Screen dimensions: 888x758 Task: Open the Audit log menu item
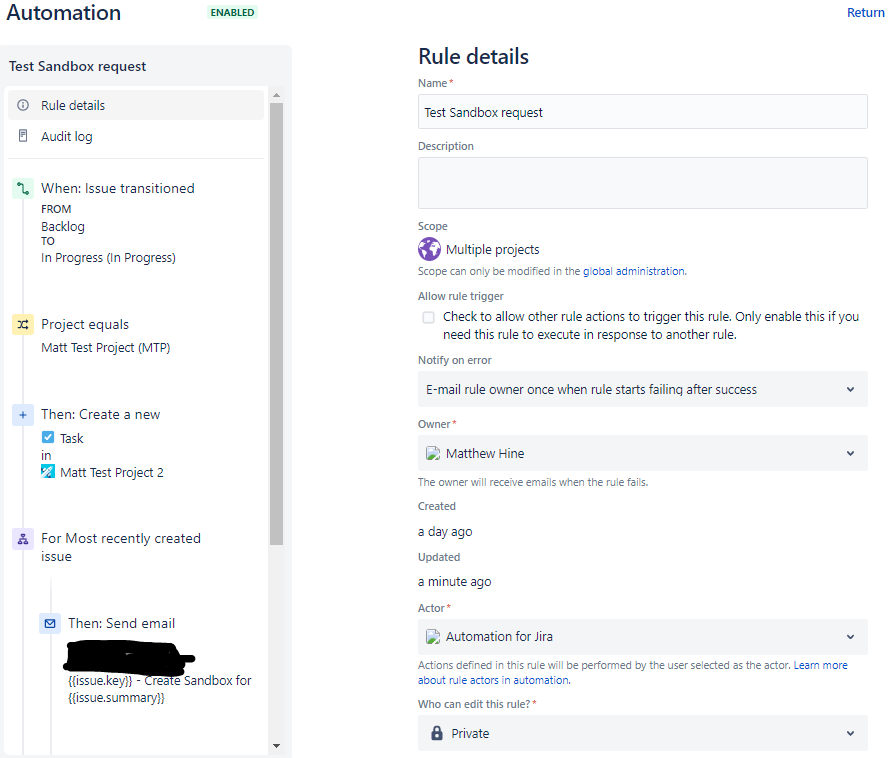136,136
